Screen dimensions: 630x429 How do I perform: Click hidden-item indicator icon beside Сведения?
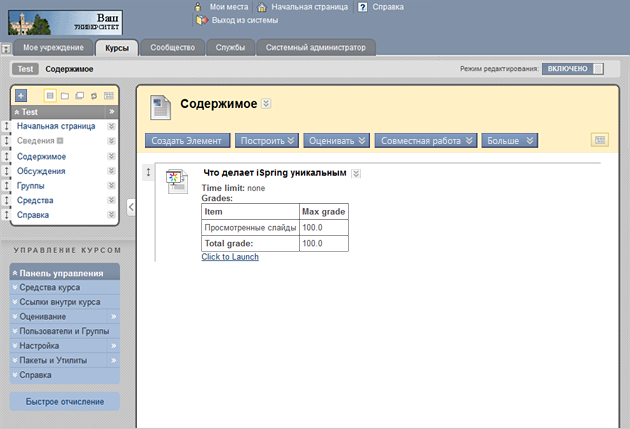tap(60, 141)
